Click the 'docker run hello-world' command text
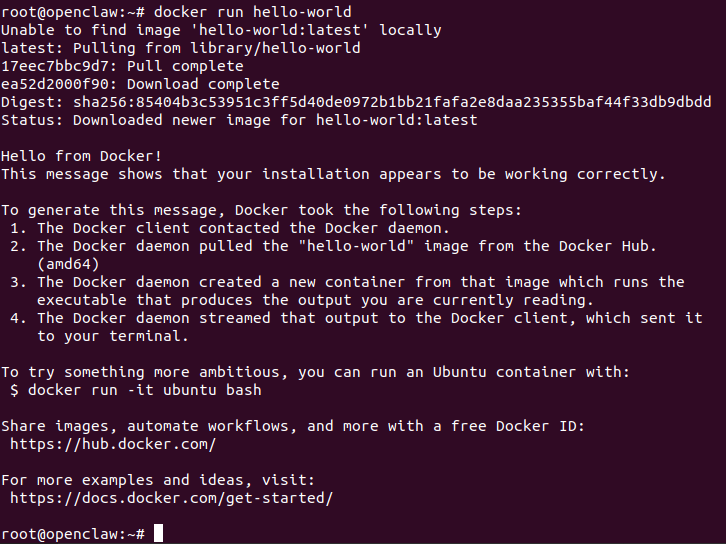 (254, 12)
